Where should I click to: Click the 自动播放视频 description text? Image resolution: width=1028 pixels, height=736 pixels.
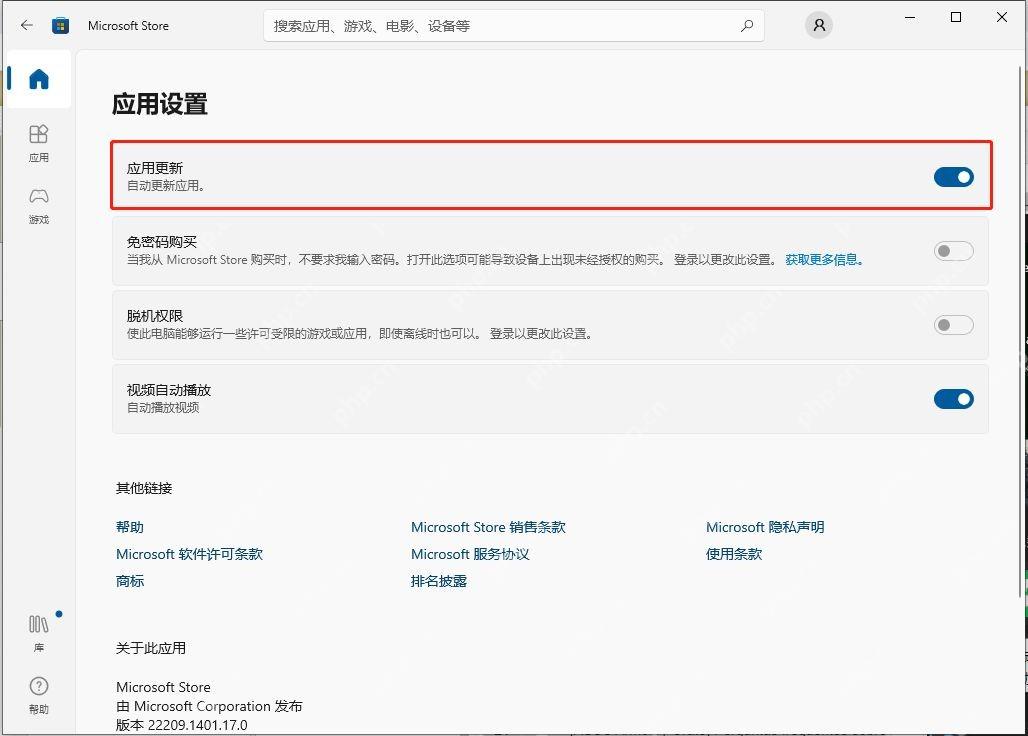tap(163, 408)
